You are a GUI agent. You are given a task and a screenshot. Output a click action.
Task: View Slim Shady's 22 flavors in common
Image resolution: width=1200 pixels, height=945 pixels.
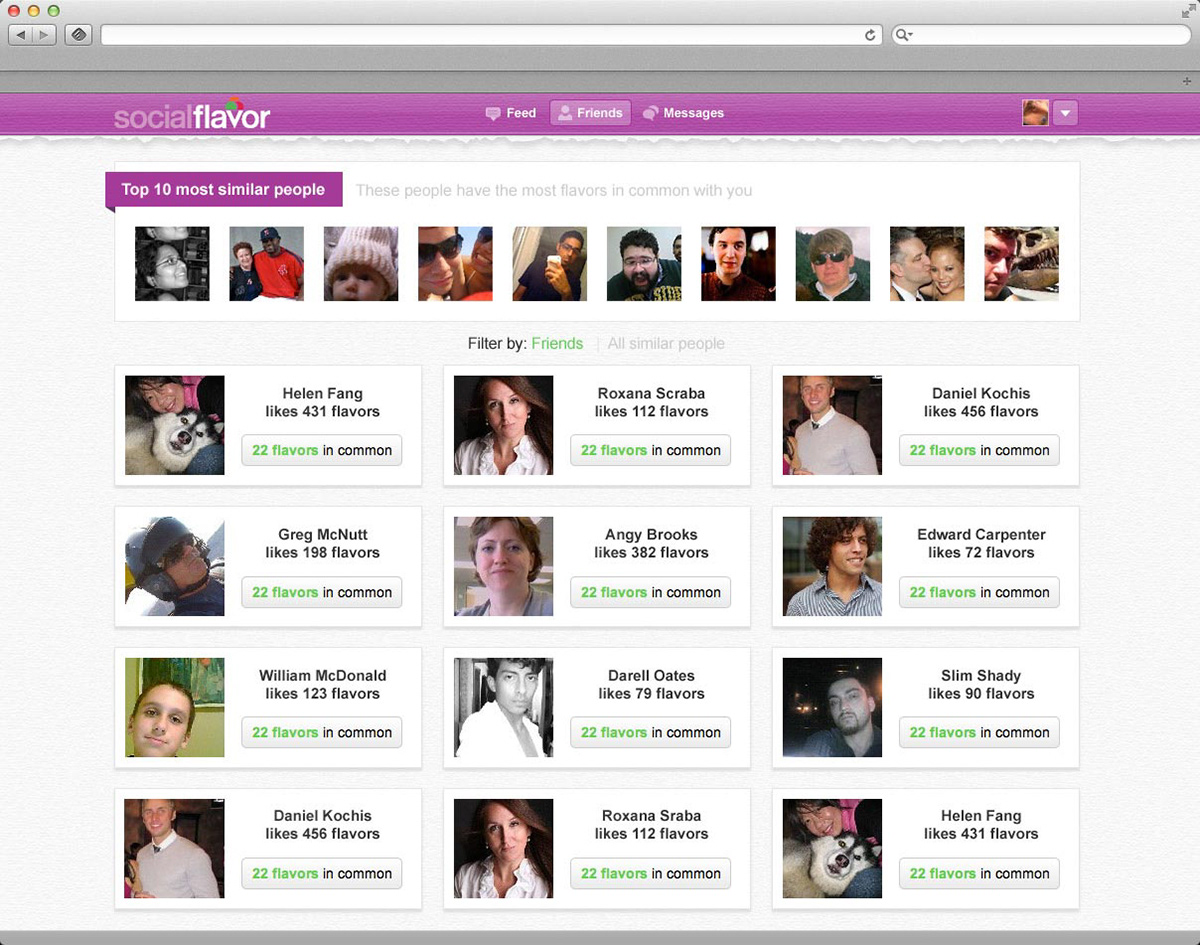(x=980, y=732)
